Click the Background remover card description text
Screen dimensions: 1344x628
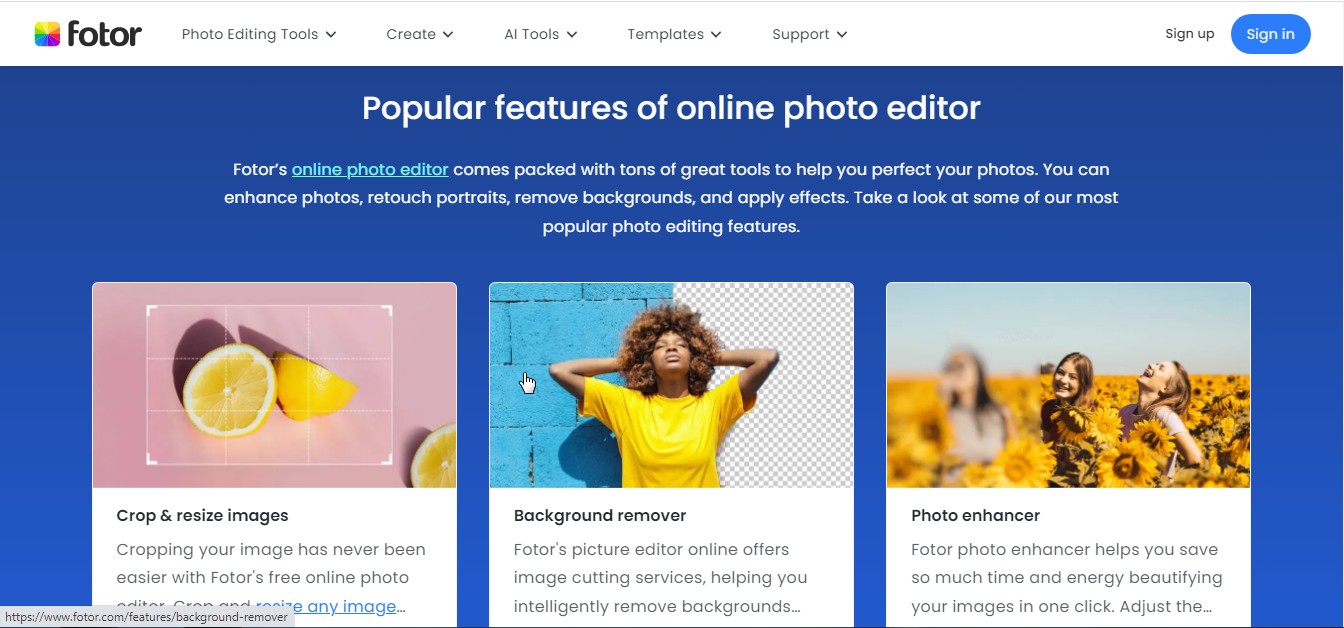coord(661,578)
